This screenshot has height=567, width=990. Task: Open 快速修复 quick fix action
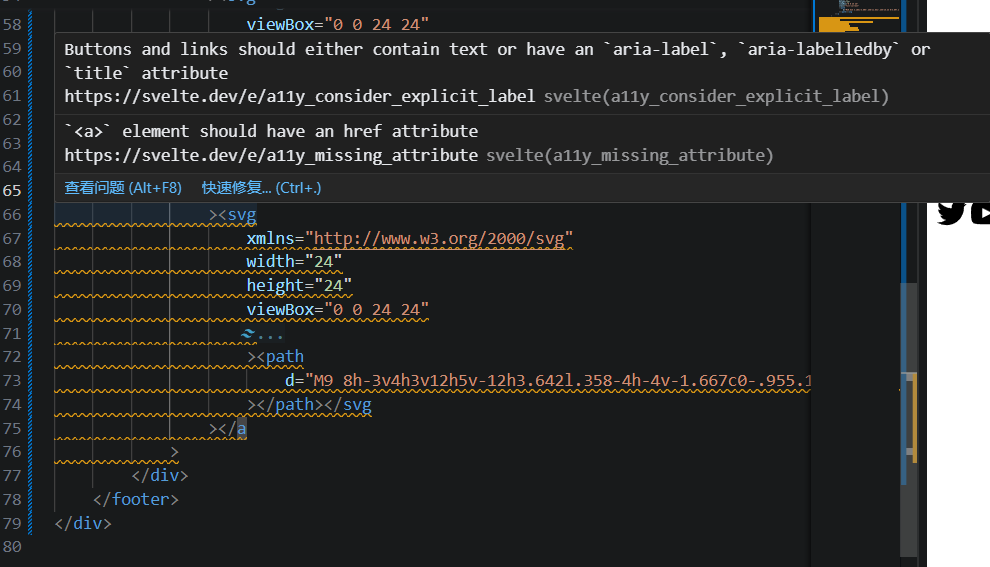[261, 188]
